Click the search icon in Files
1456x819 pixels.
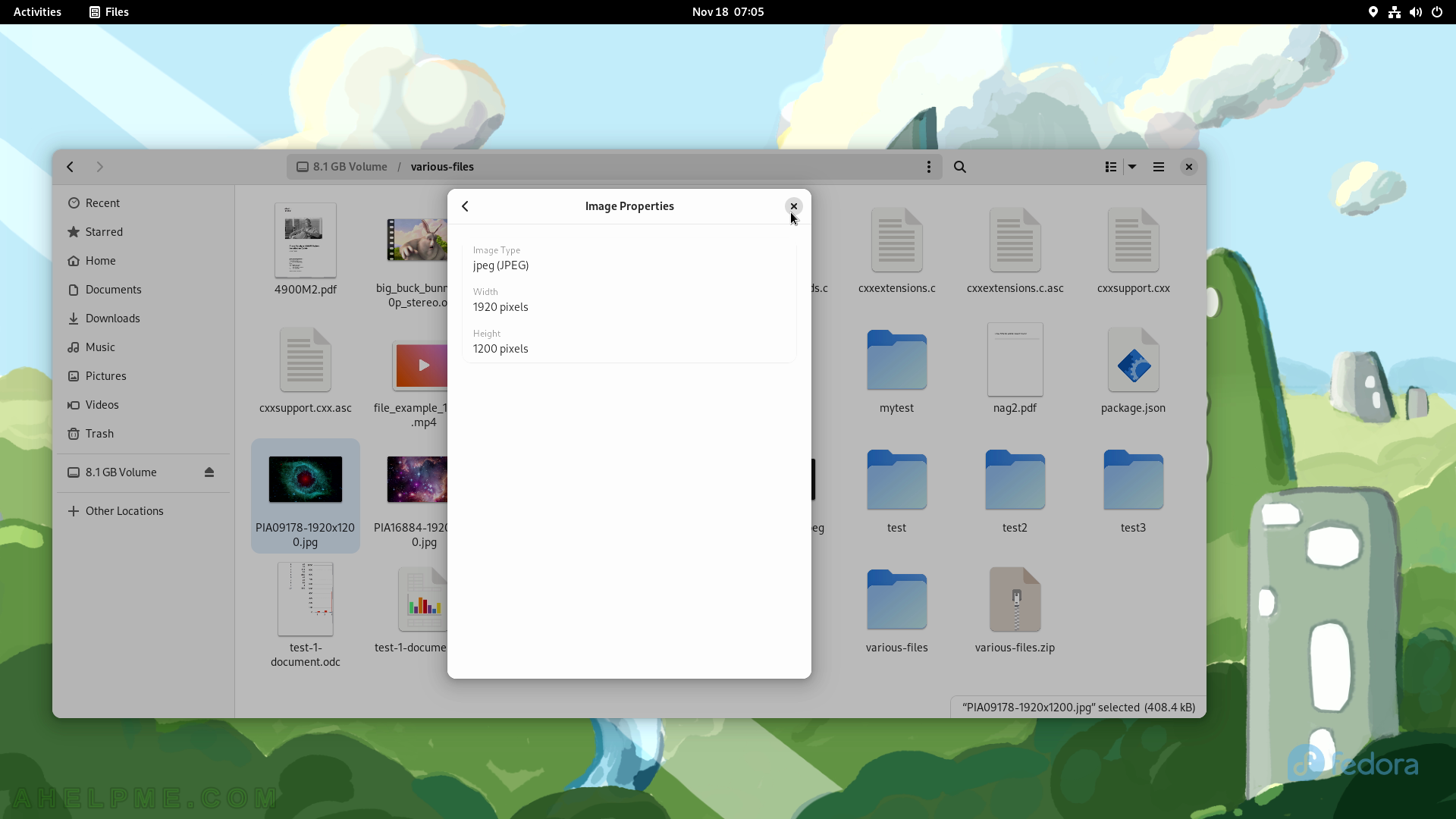click(960, 167)
